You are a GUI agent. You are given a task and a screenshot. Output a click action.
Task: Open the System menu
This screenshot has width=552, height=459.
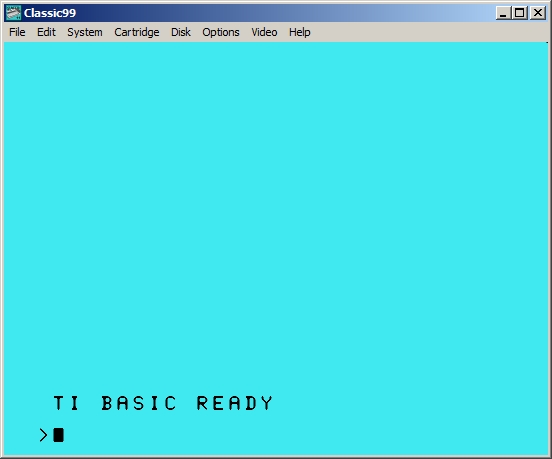85,32
